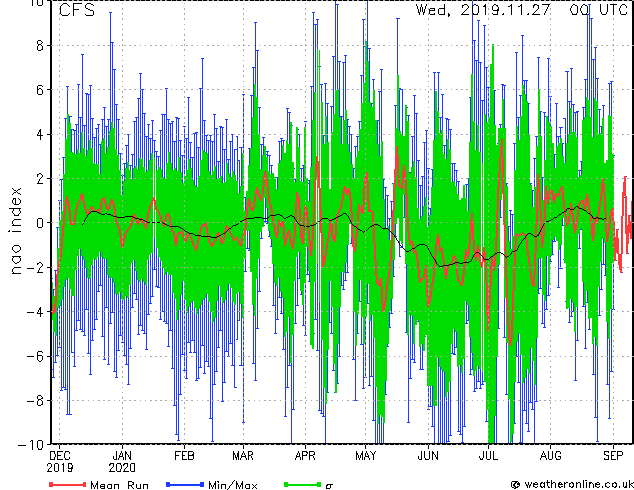Click the y-axis value 6
This screenshot has width=634, height=490.
tap(40, 90)
